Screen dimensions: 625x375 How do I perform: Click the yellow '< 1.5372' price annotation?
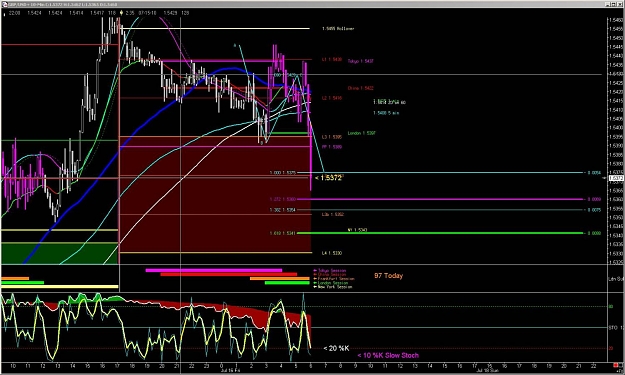[329, 178]
